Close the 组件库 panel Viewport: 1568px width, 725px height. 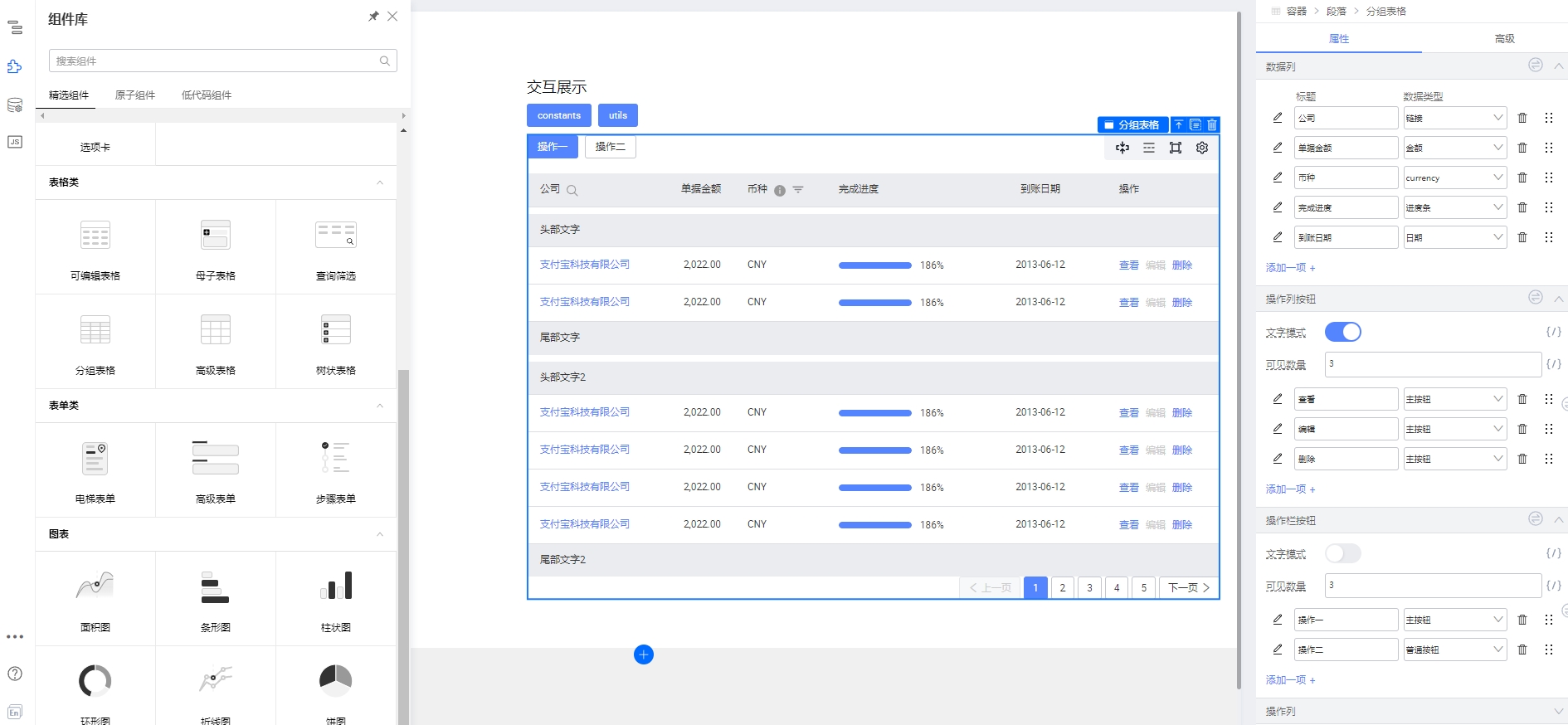pos(392,17)
